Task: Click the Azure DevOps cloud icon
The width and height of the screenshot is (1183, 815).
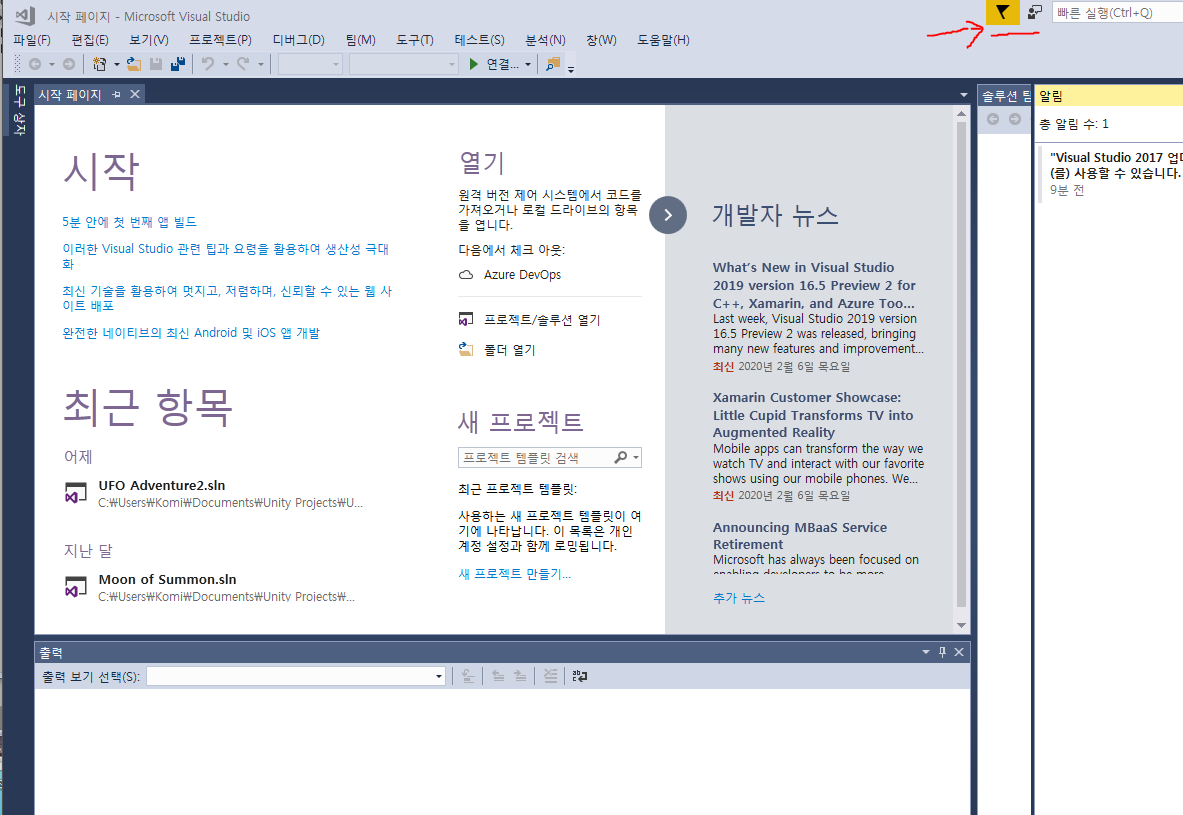Action: point(466,275)
